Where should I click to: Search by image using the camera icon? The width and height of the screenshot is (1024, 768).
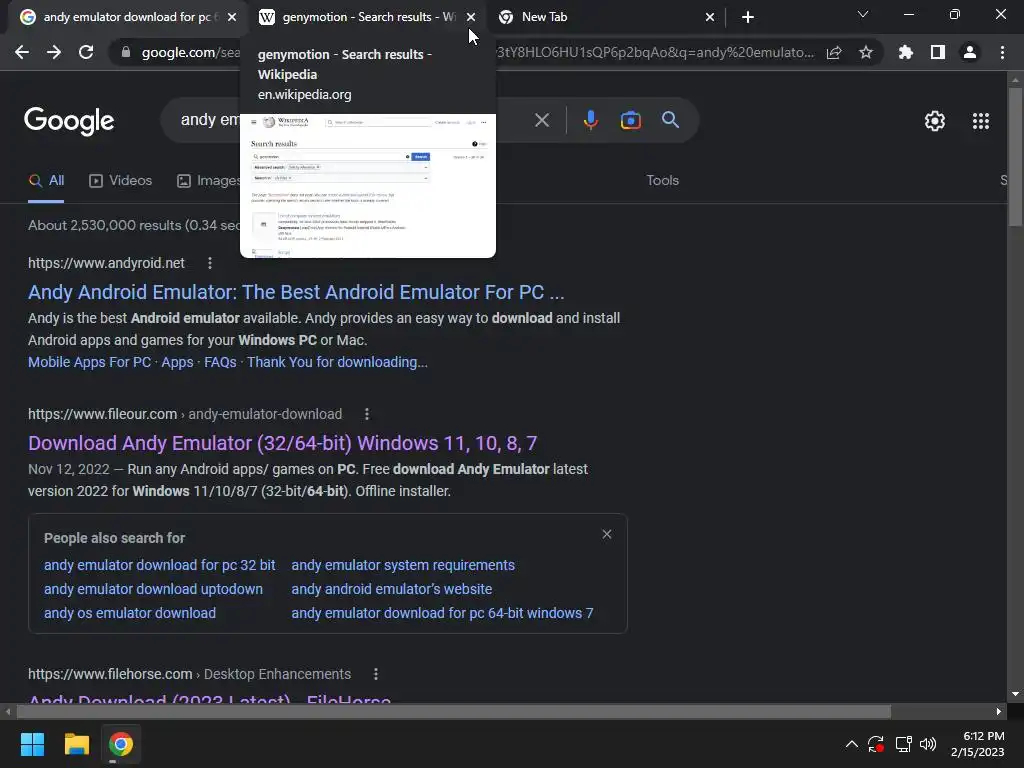click(630, 120)
